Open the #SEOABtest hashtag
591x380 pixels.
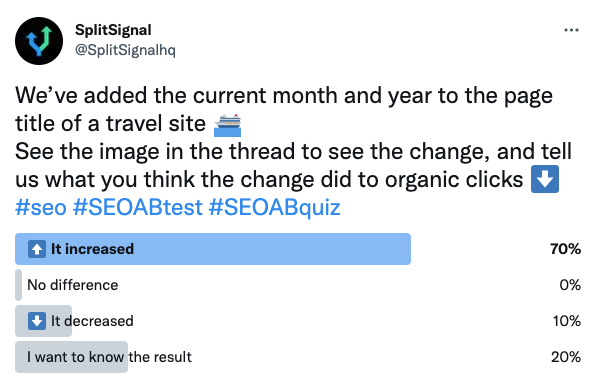click(x=138, y=207)
